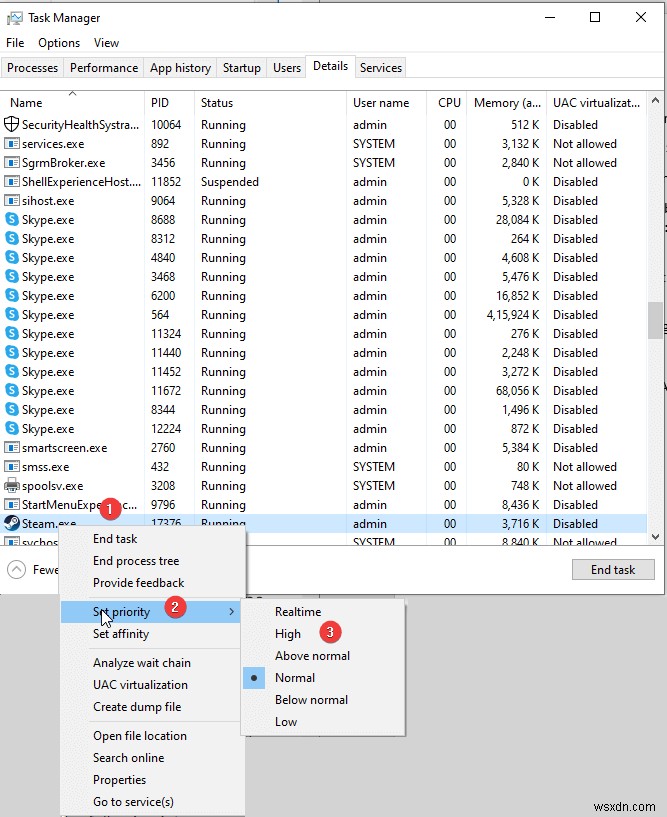Click the spoolsv.exe printer icon
This screenshot has height=817, width=667.
[11, 486]
